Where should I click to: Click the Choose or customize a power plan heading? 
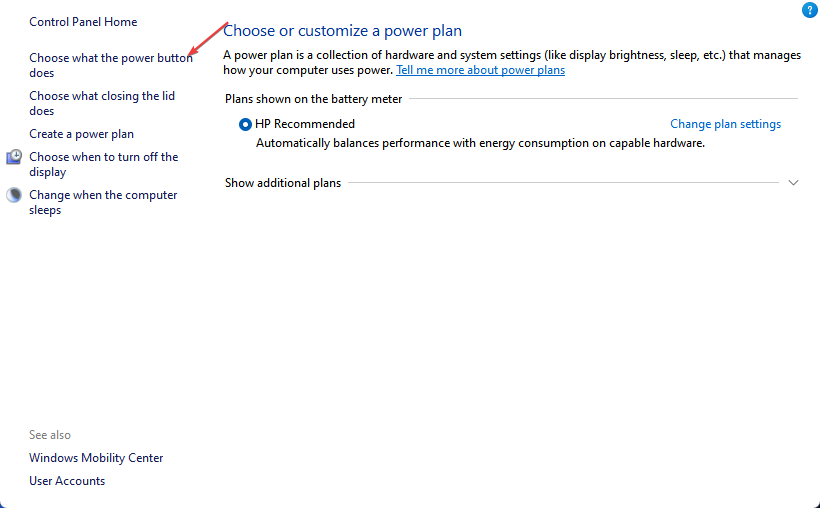point(342,31)
